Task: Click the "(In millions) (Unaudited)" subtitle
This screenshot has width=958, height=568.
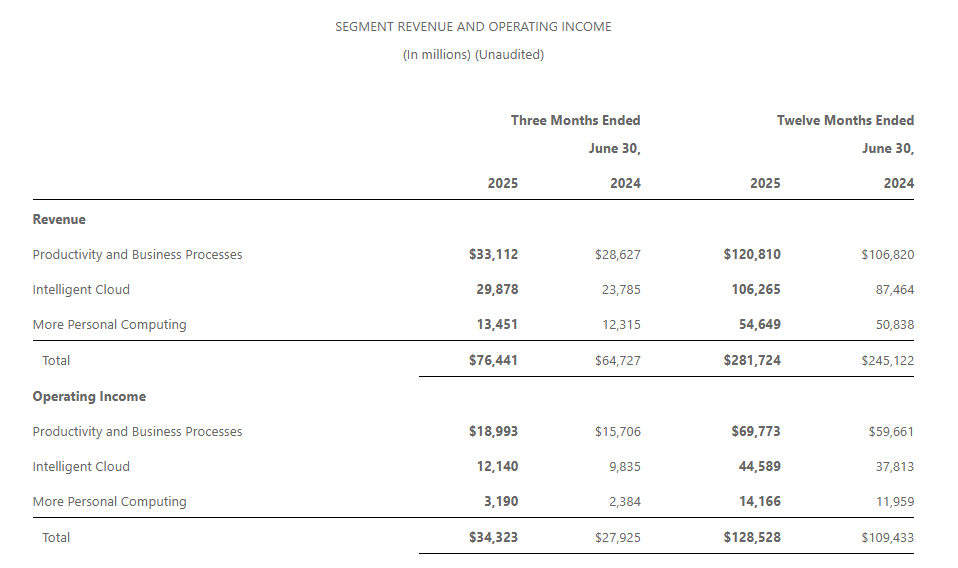Action: click(x=473, y=55)
